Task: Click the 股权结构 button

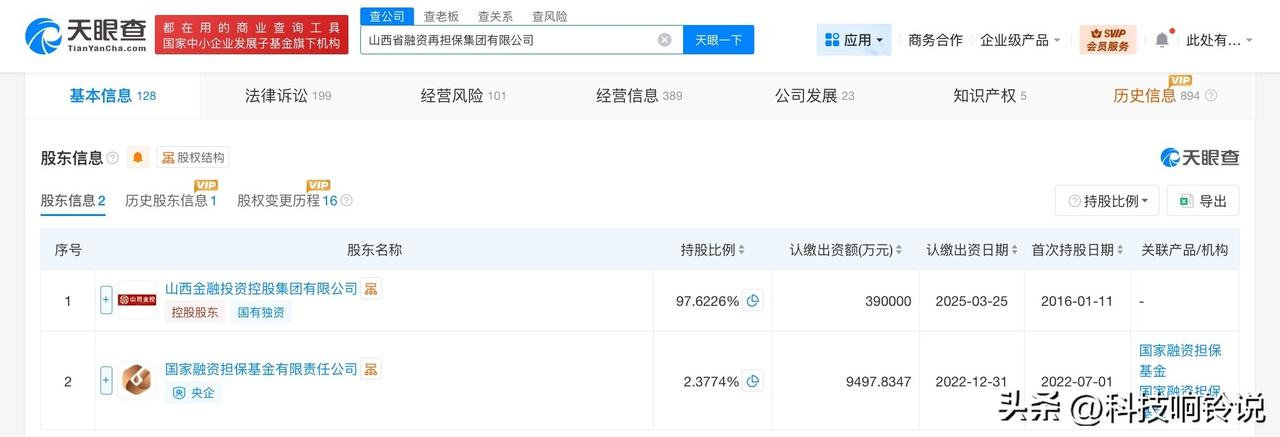Action: coord(192,158)
